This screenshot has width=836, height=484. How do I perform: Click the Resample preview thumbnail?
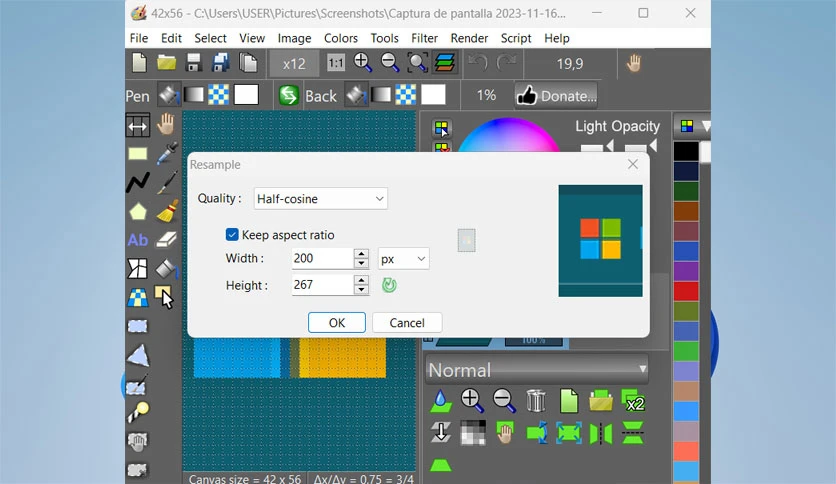click(x=600, y=241)
